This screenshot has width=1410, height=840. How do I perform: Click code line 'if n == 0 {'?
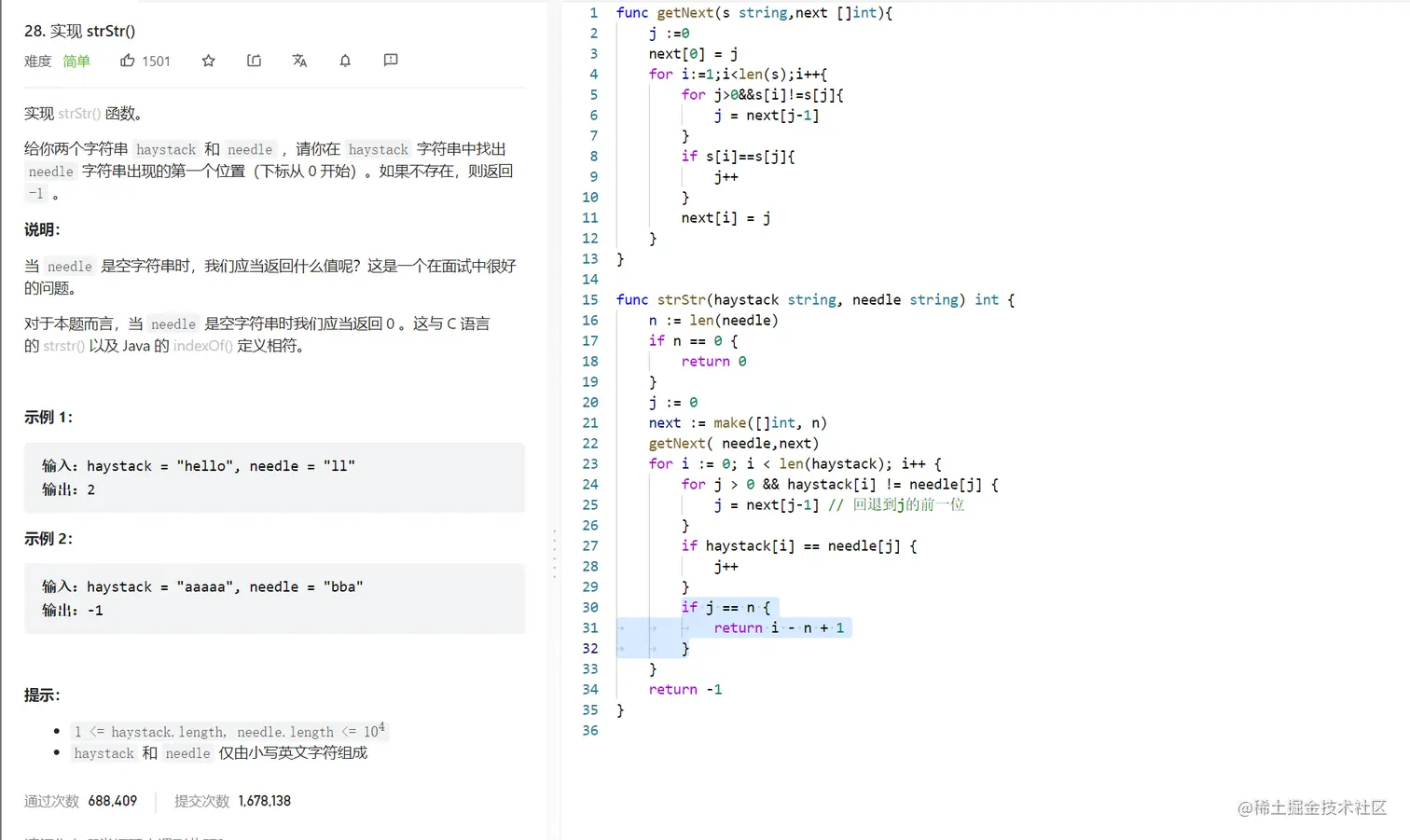[x=693, y=341]
